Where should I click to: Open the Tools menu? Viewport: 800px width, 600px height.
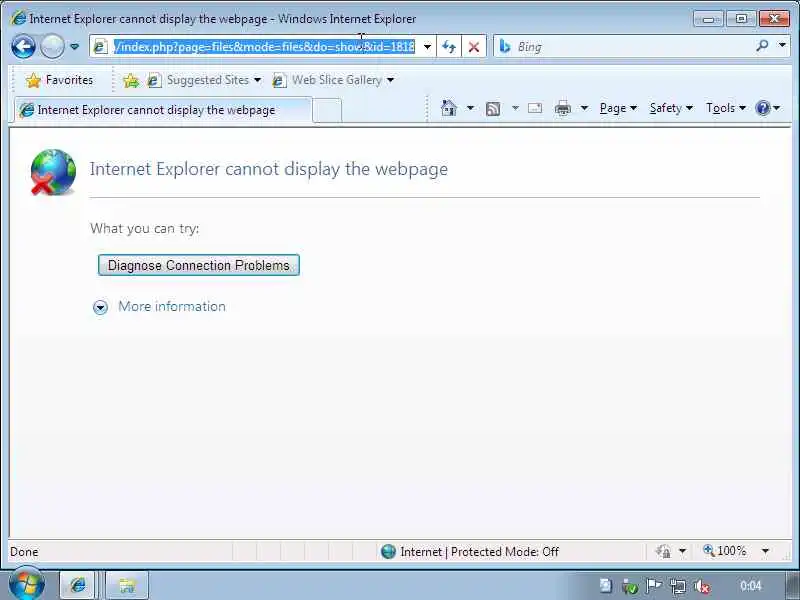(726, 108)
